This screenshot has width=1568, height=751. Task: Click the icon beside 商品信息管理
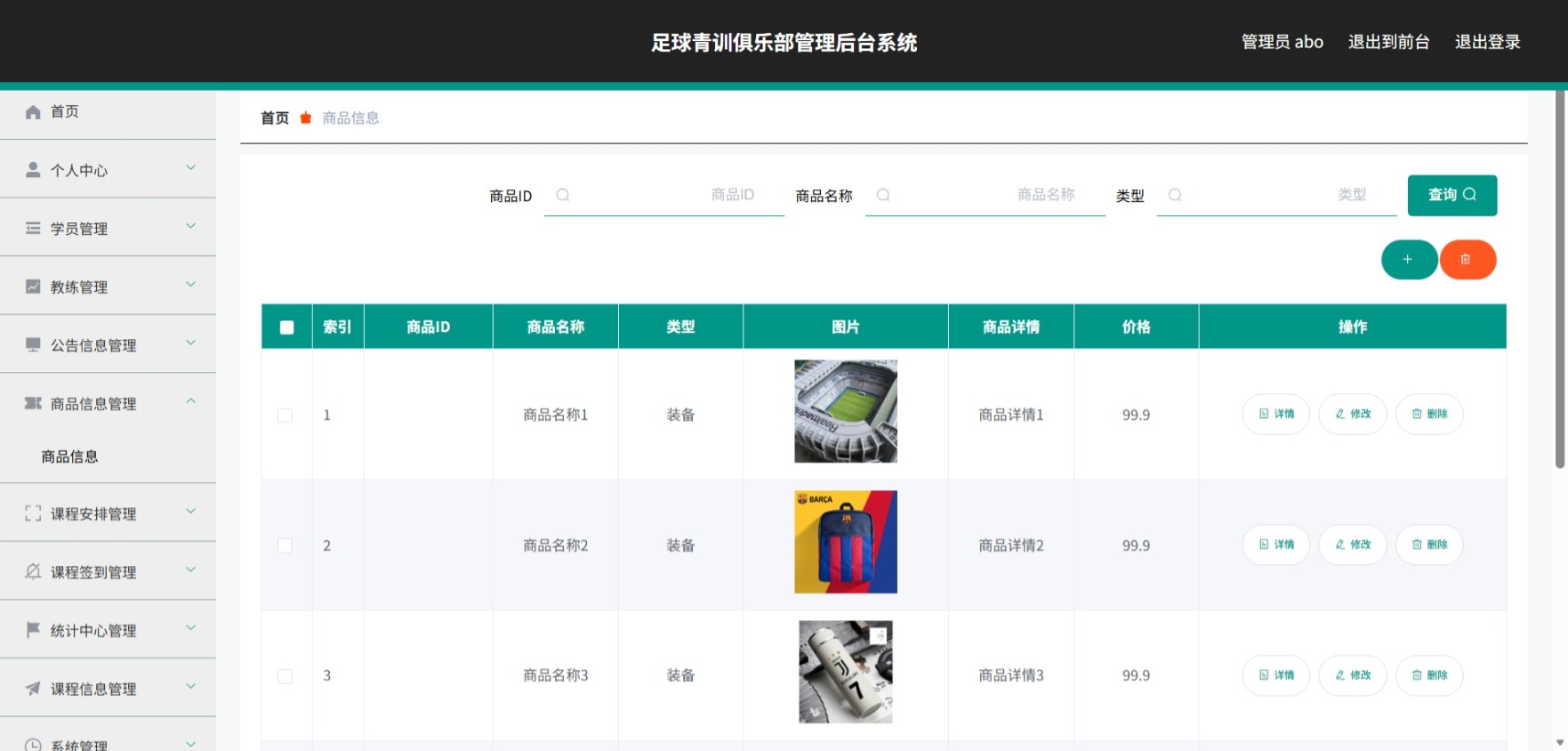33,403
